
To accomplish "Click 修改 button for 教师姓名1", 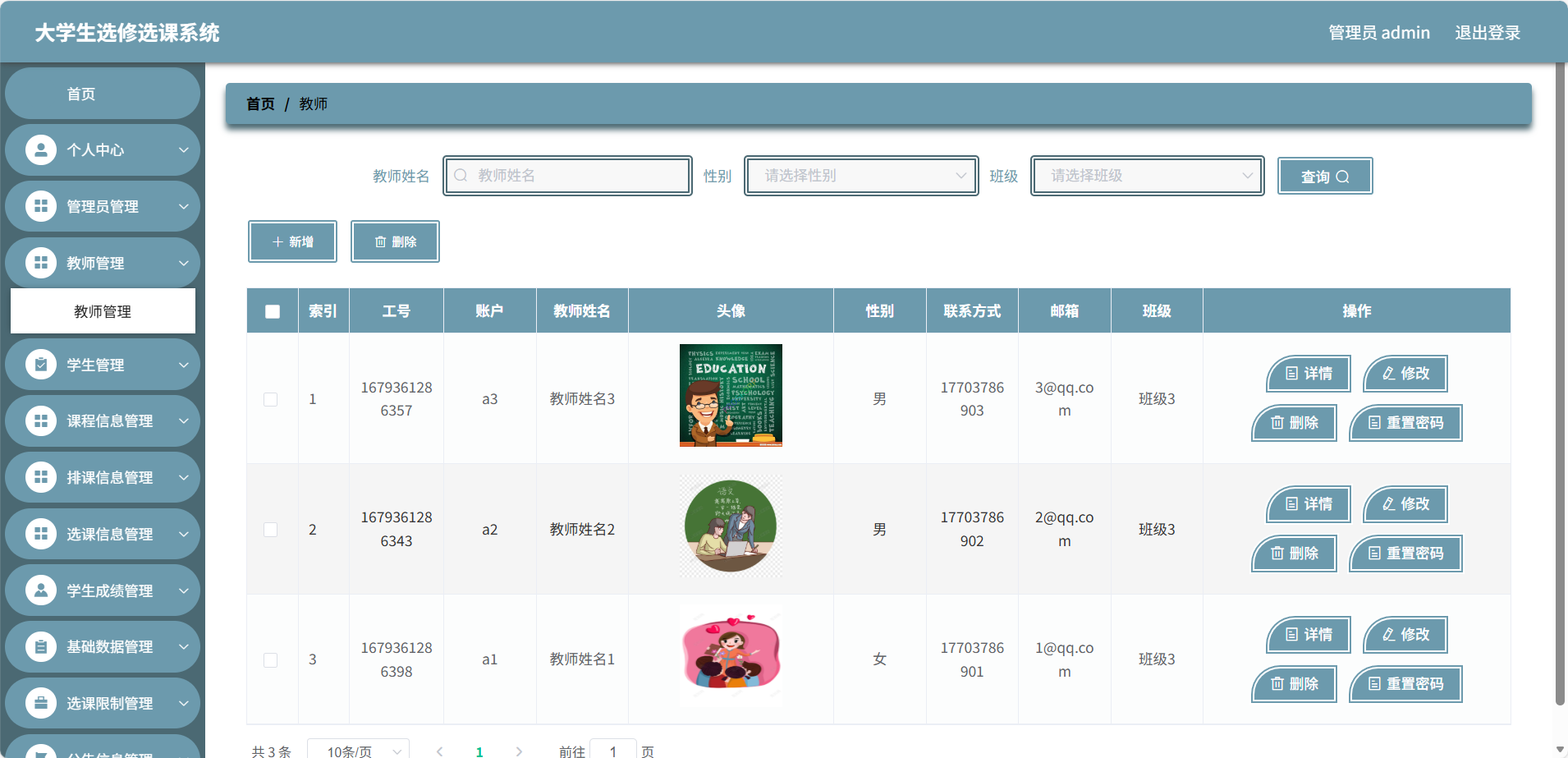I will click(1405, 635).
